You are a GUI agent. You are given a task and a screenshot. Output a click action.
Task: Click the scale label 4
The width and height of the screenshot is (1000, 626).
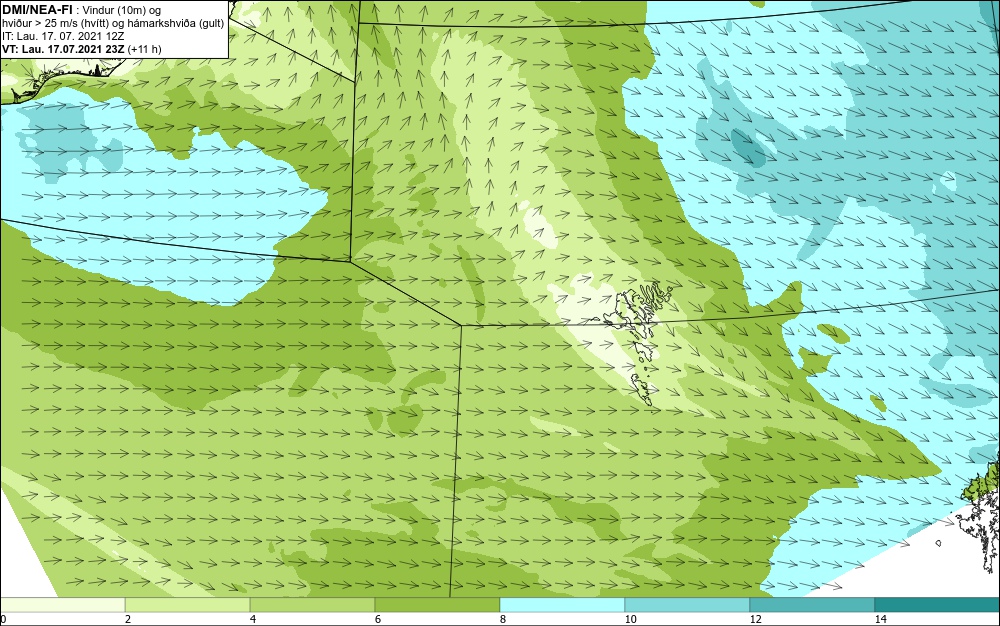[253, 619]
